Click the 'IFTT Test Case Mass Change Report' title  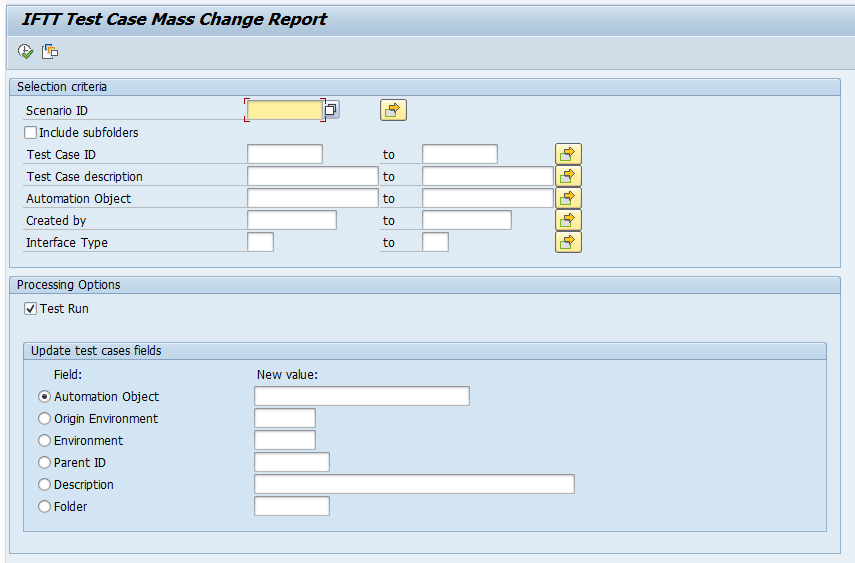174,19
